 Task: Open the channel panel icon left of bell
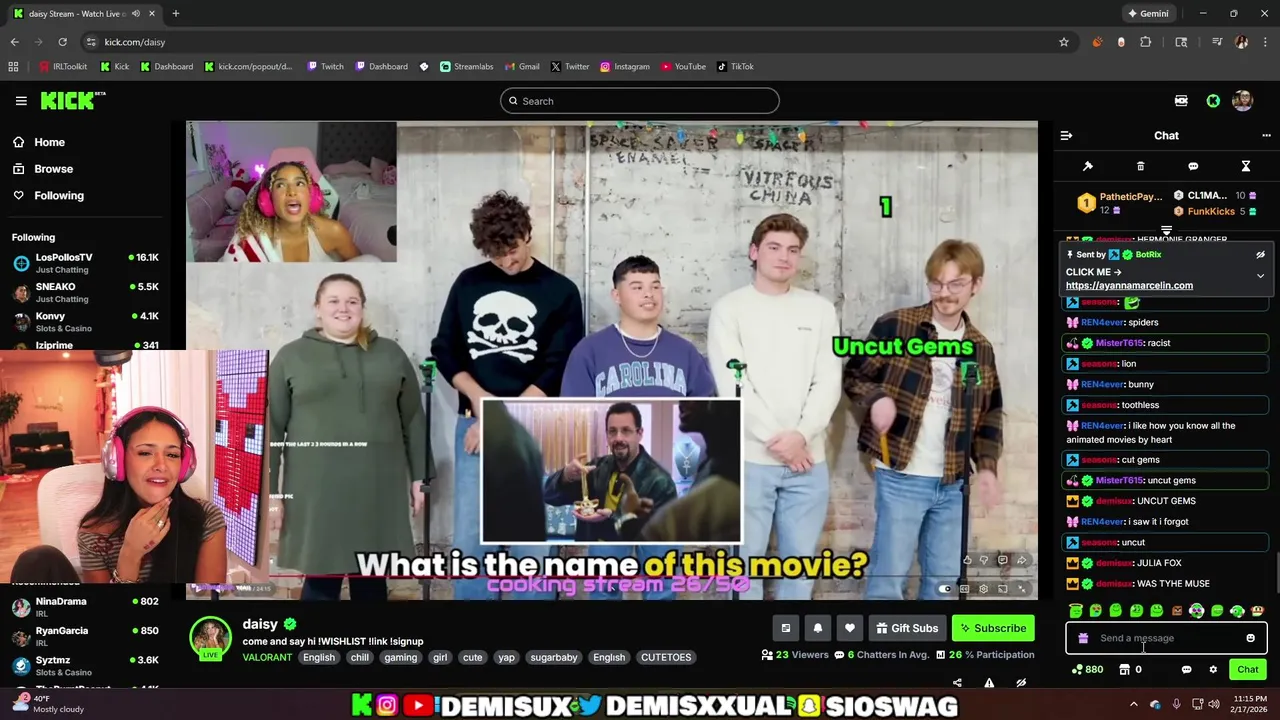786,628
